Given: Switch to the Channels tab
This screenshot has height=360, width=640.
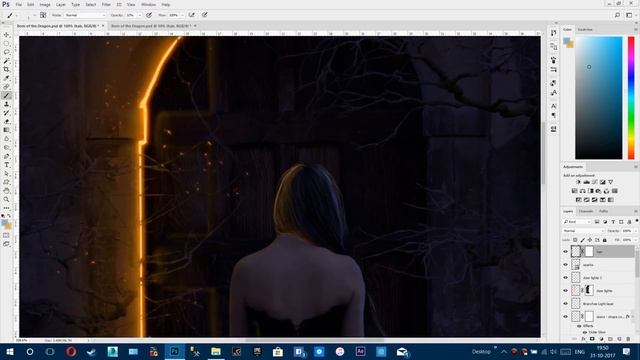Looking at the screenshot, I should coord(586,211).
